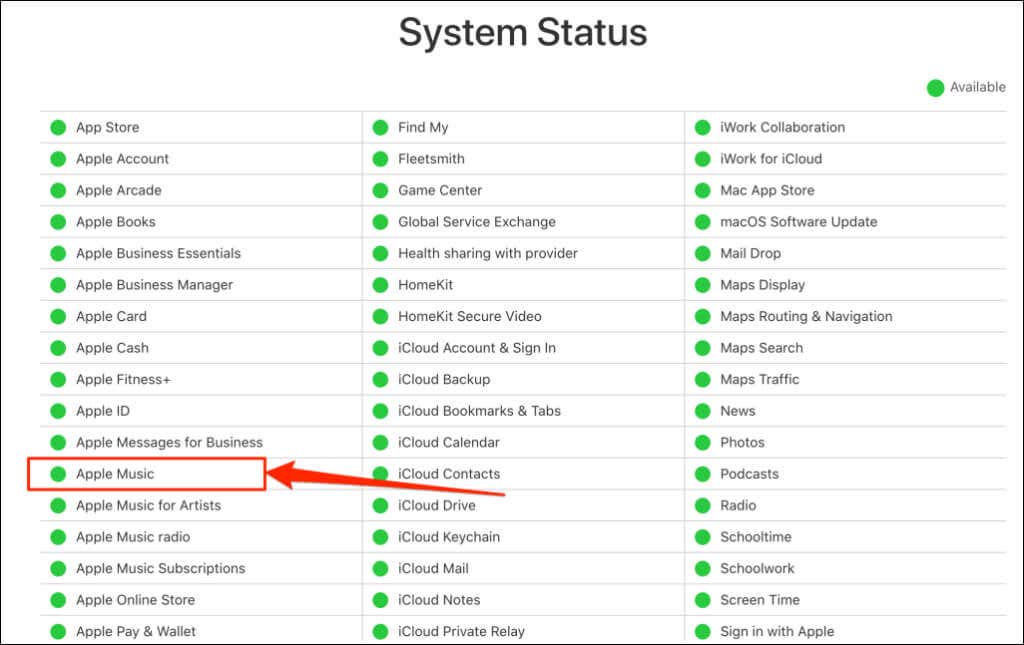Image resolution: width=1024 pixels, height=645 pixels.
Task: Click the green dot next to HomeKit
Action: click(x=380, y=285)
